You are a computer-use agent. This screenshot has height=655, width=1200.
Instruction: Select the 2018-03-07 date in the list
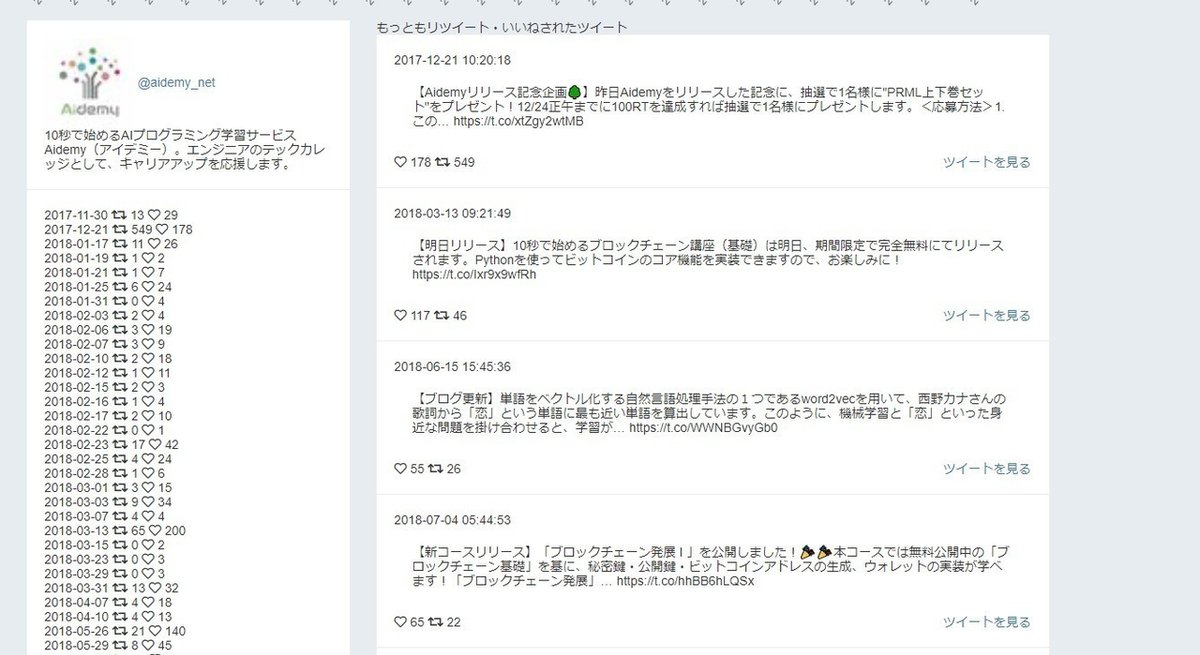click(77, 516)
